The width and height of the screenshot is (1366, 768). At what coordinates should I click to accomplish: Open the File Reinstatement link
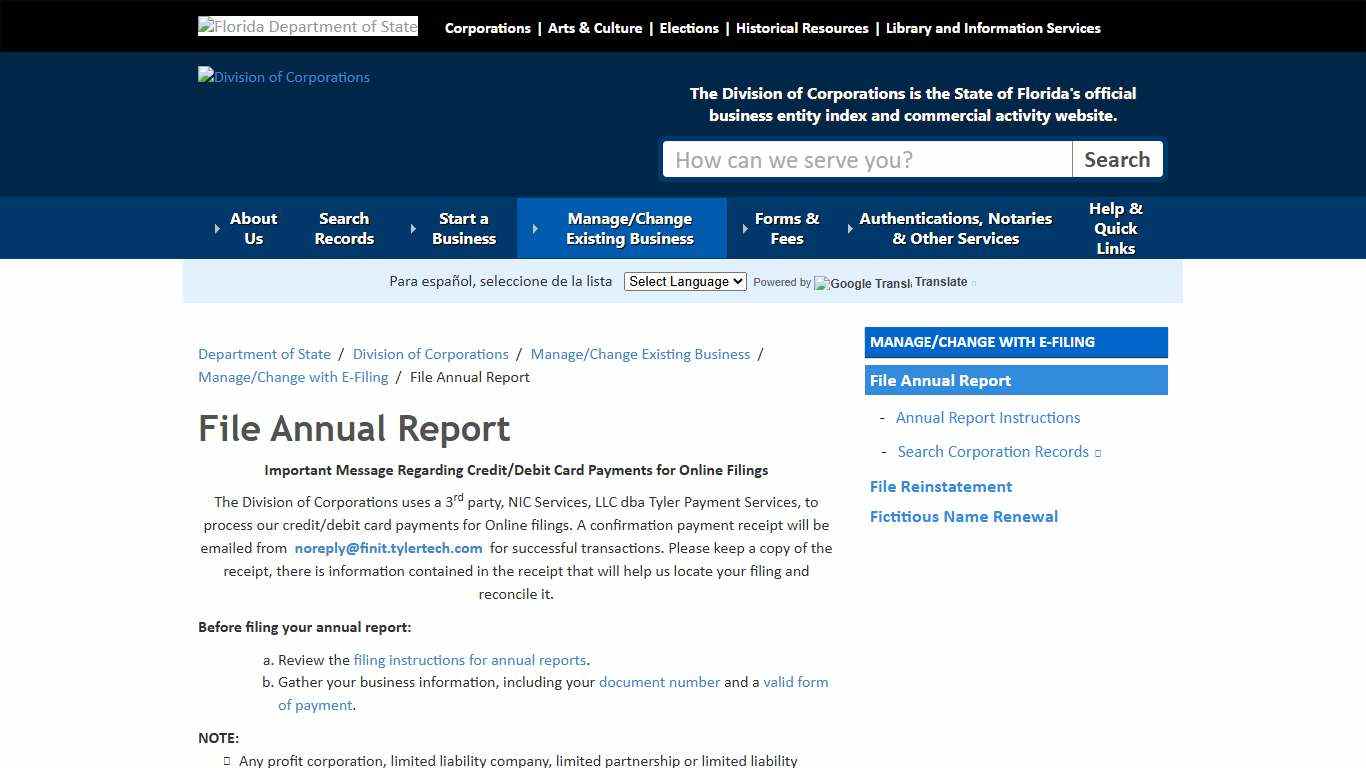(940, 486)
